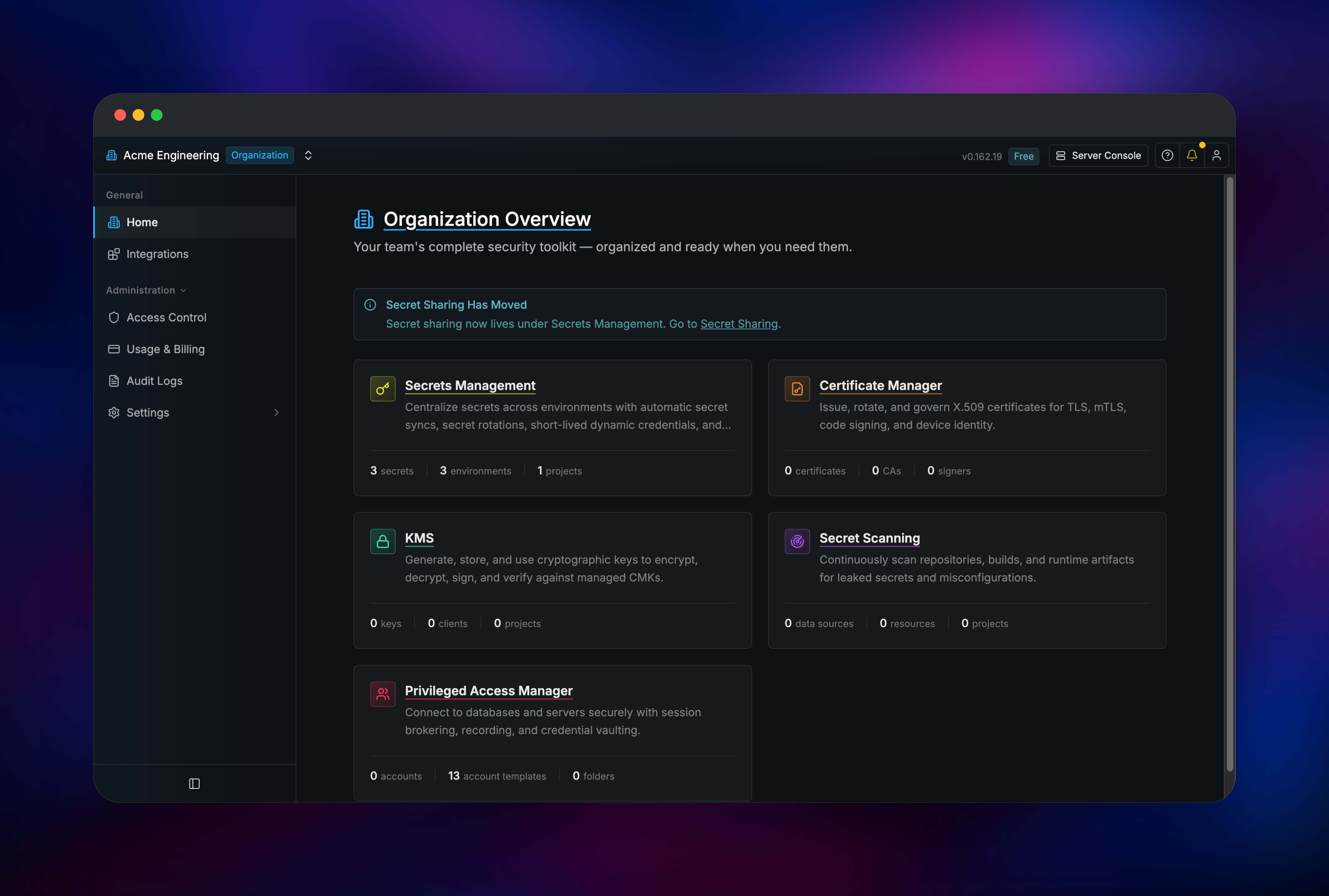Collapse the Administration section
1329x896 pixels.
(146, 290)
